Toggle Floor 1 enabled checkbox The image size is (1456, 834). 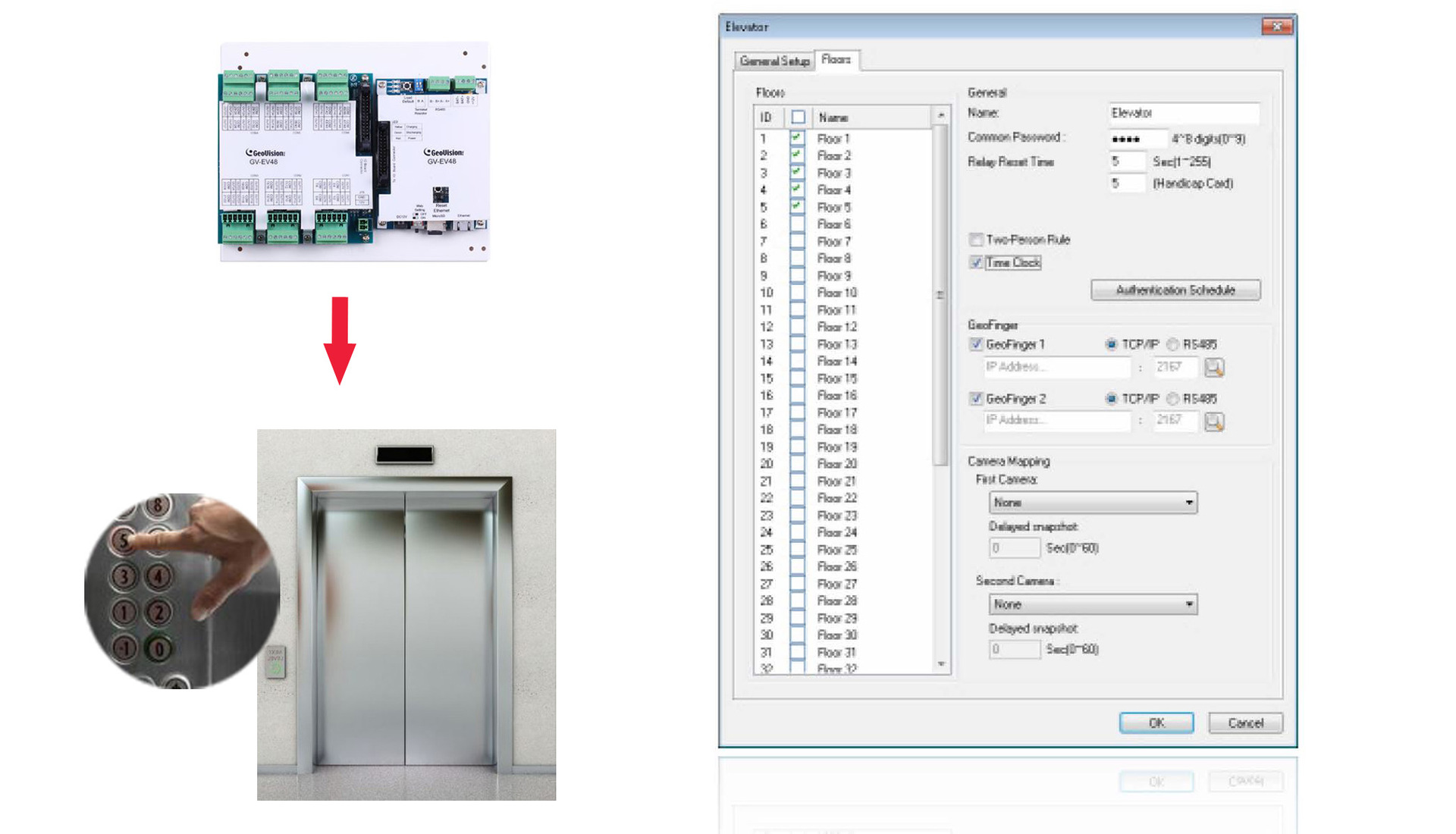tap(799, 138)
